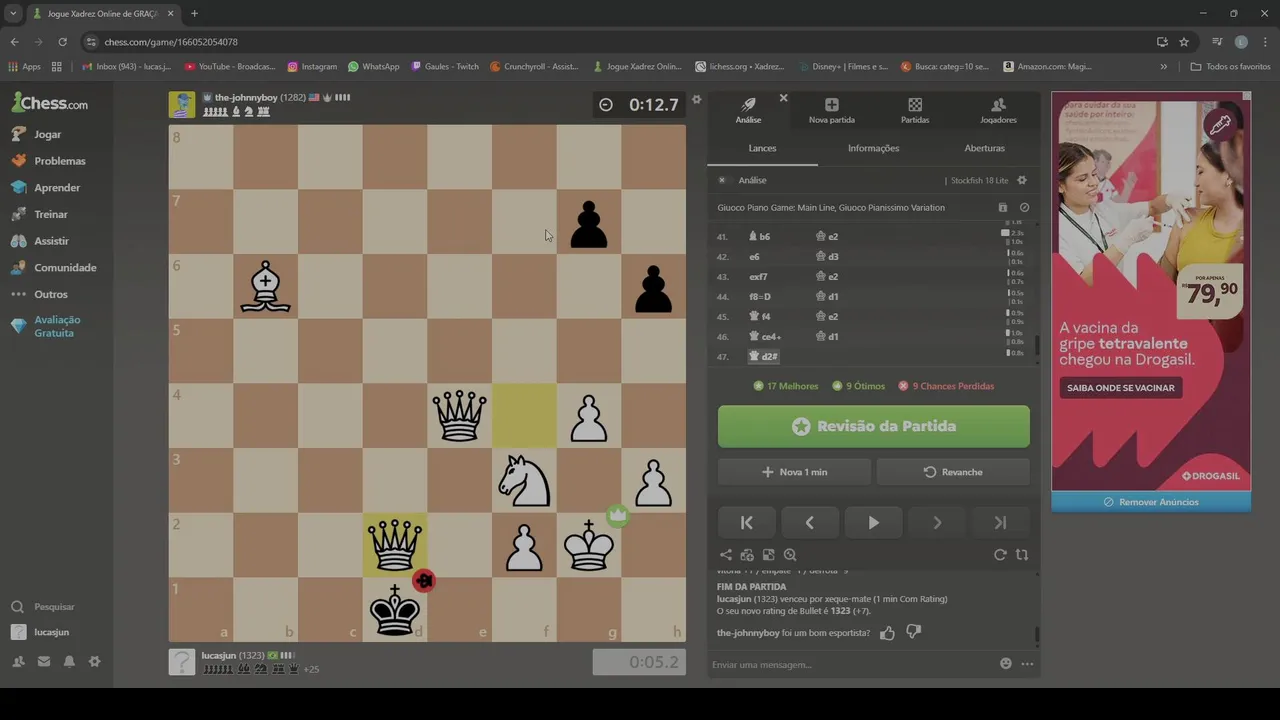This screenshot has height=720, width=1280.
Task: Open the opening explorer book icon
Action: tap(1003, 208)
